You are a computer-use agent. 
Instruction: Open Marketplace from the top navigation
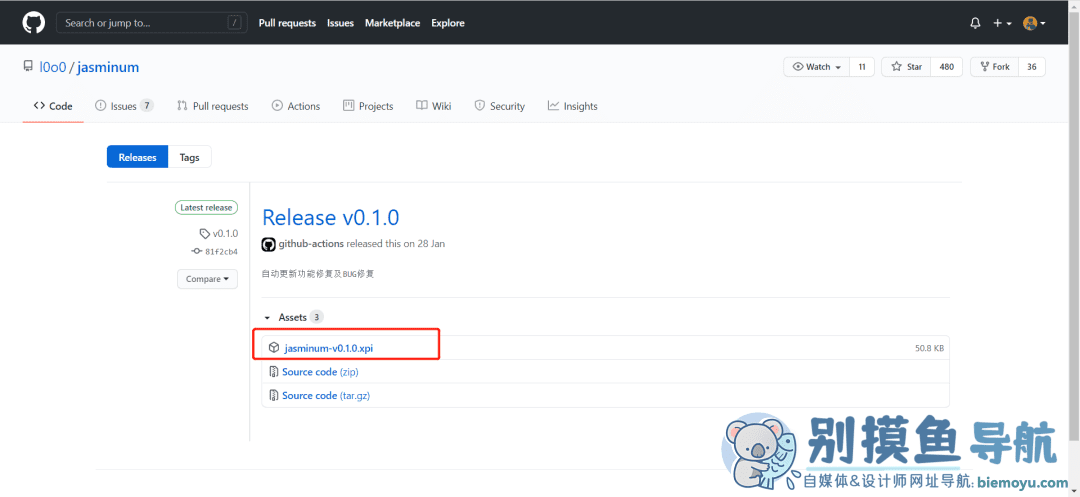392,23
